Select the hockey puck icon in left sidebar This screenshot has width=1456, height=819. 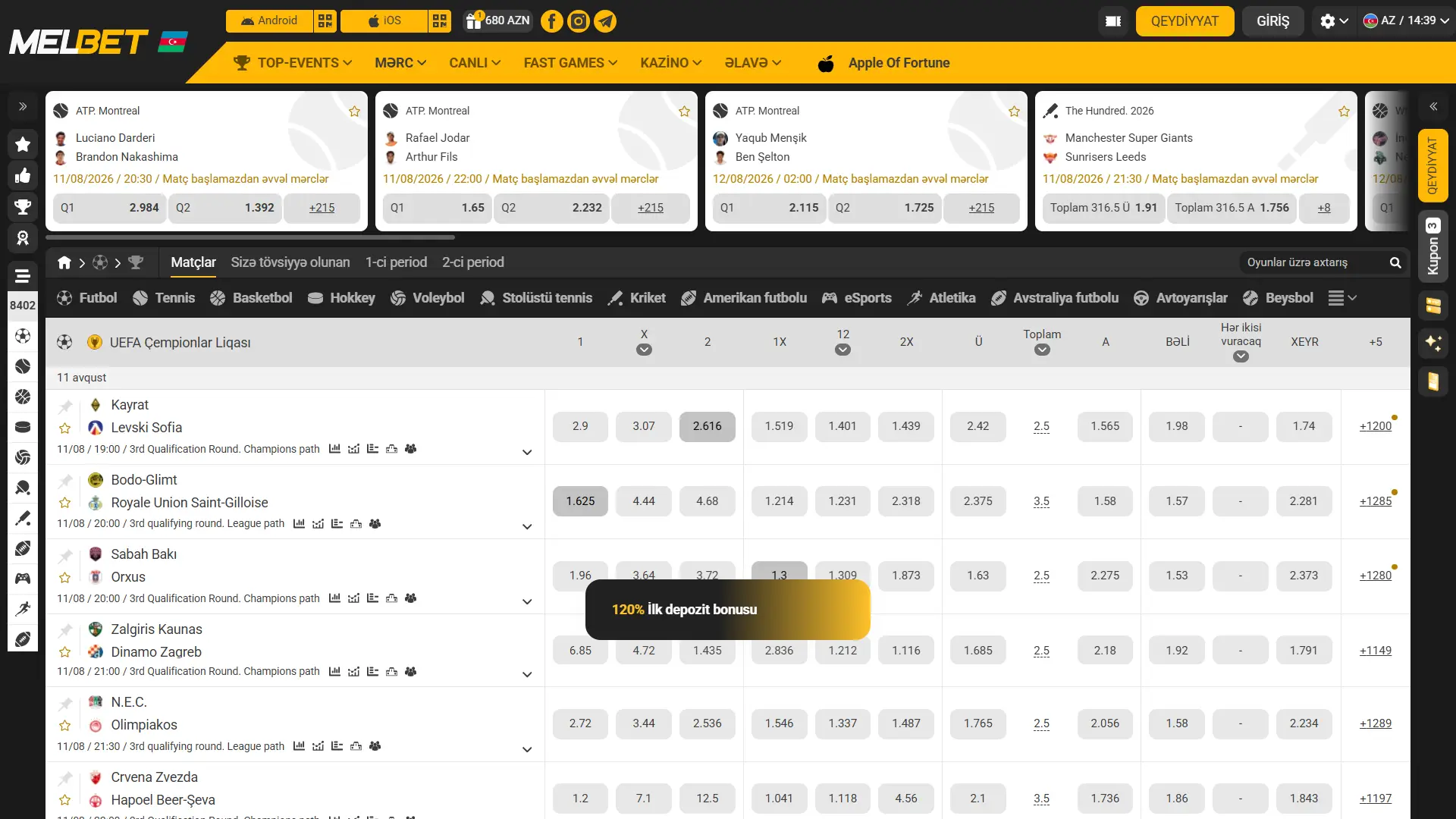(23, 427)
